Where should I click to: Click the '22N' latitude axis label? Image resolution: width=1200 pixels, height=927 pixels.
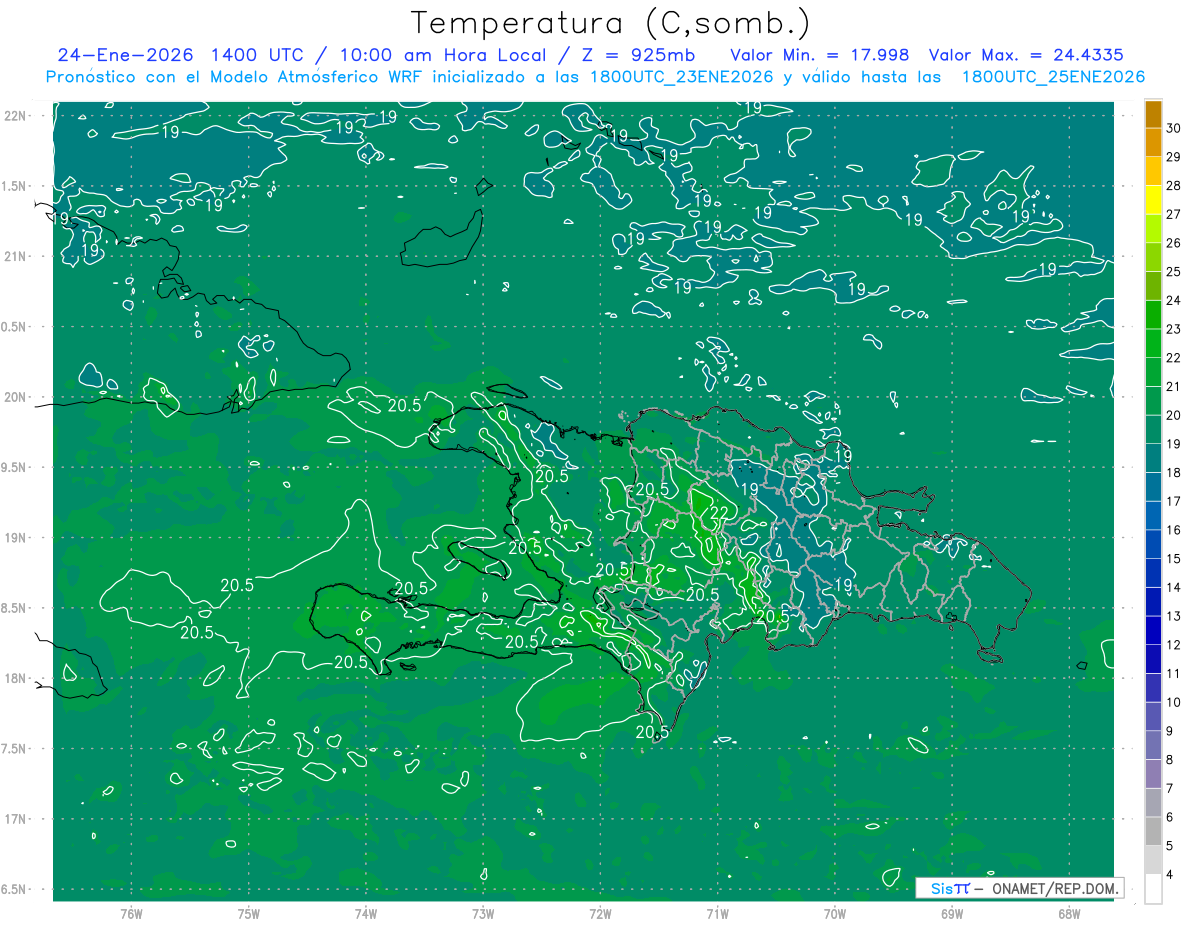tap(16, 116)
